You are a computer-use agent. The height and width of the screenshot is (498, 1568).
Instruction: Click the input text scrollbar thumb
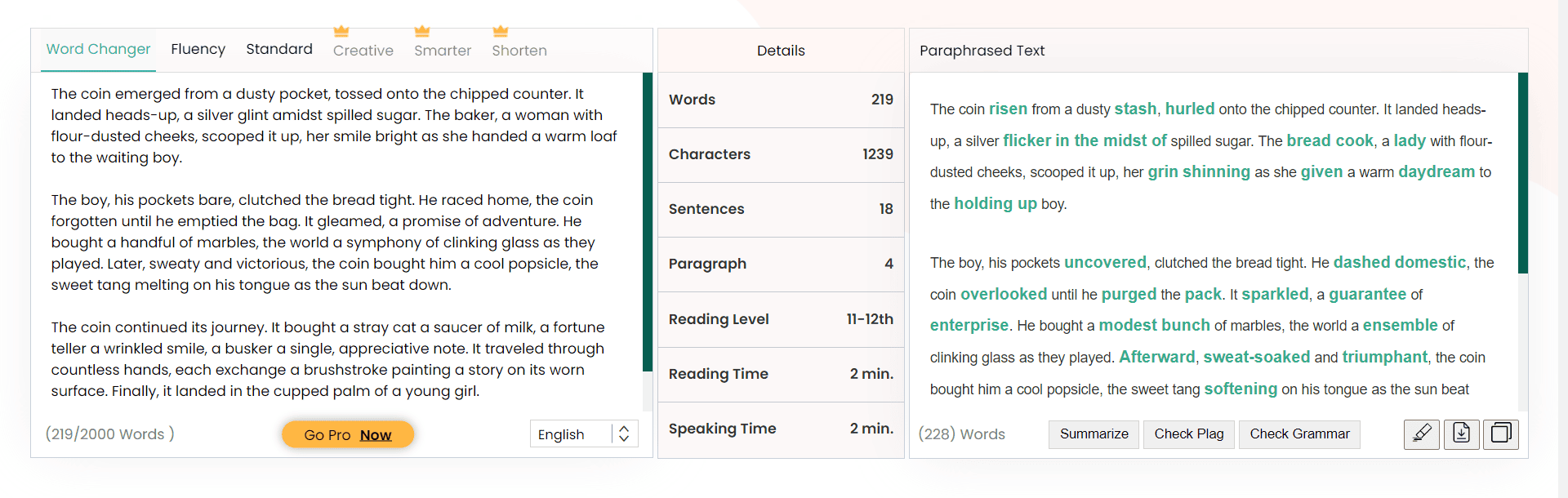point(648,222)
